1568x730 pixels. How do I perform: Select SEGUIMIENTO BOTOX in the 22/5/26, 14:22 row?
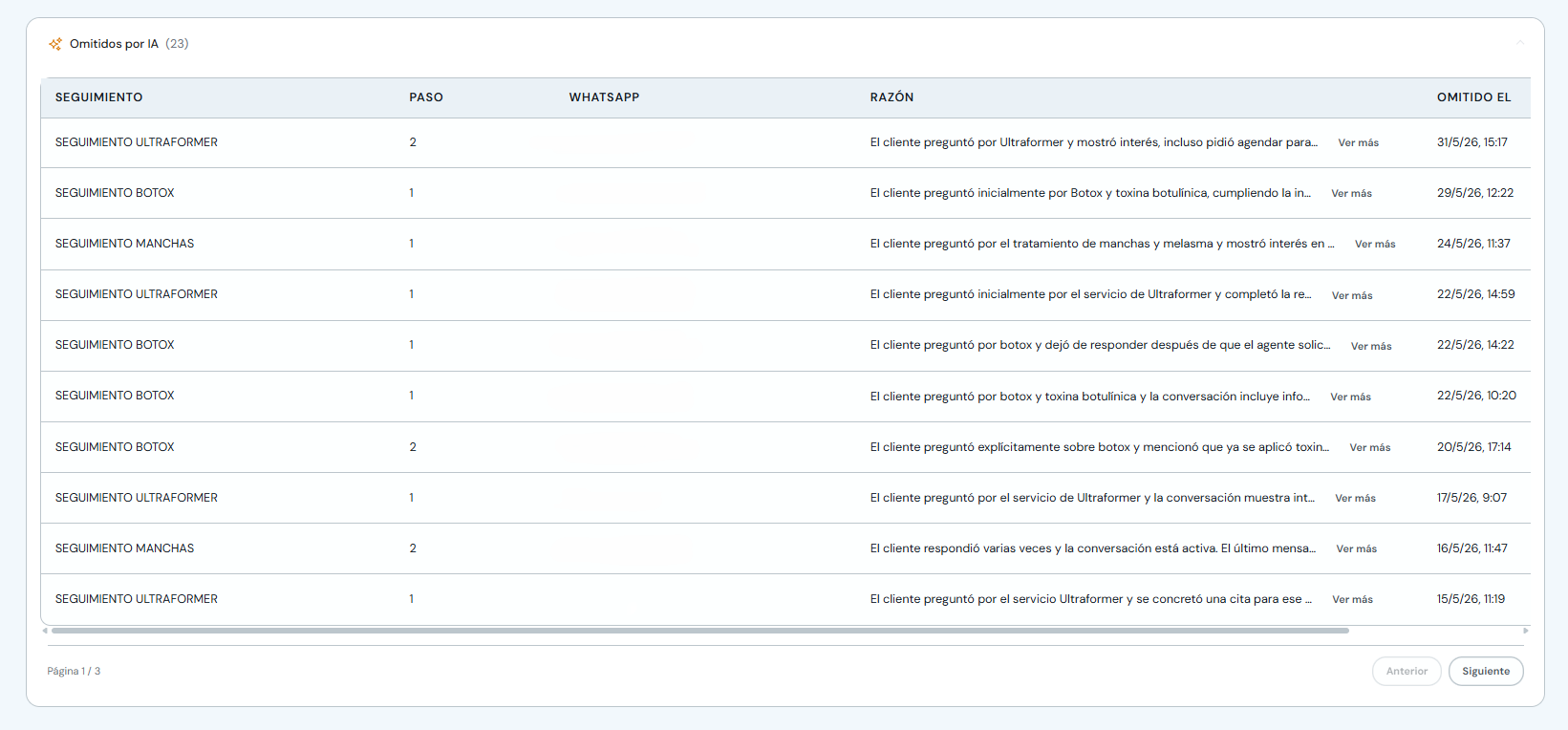pos(115,345)
